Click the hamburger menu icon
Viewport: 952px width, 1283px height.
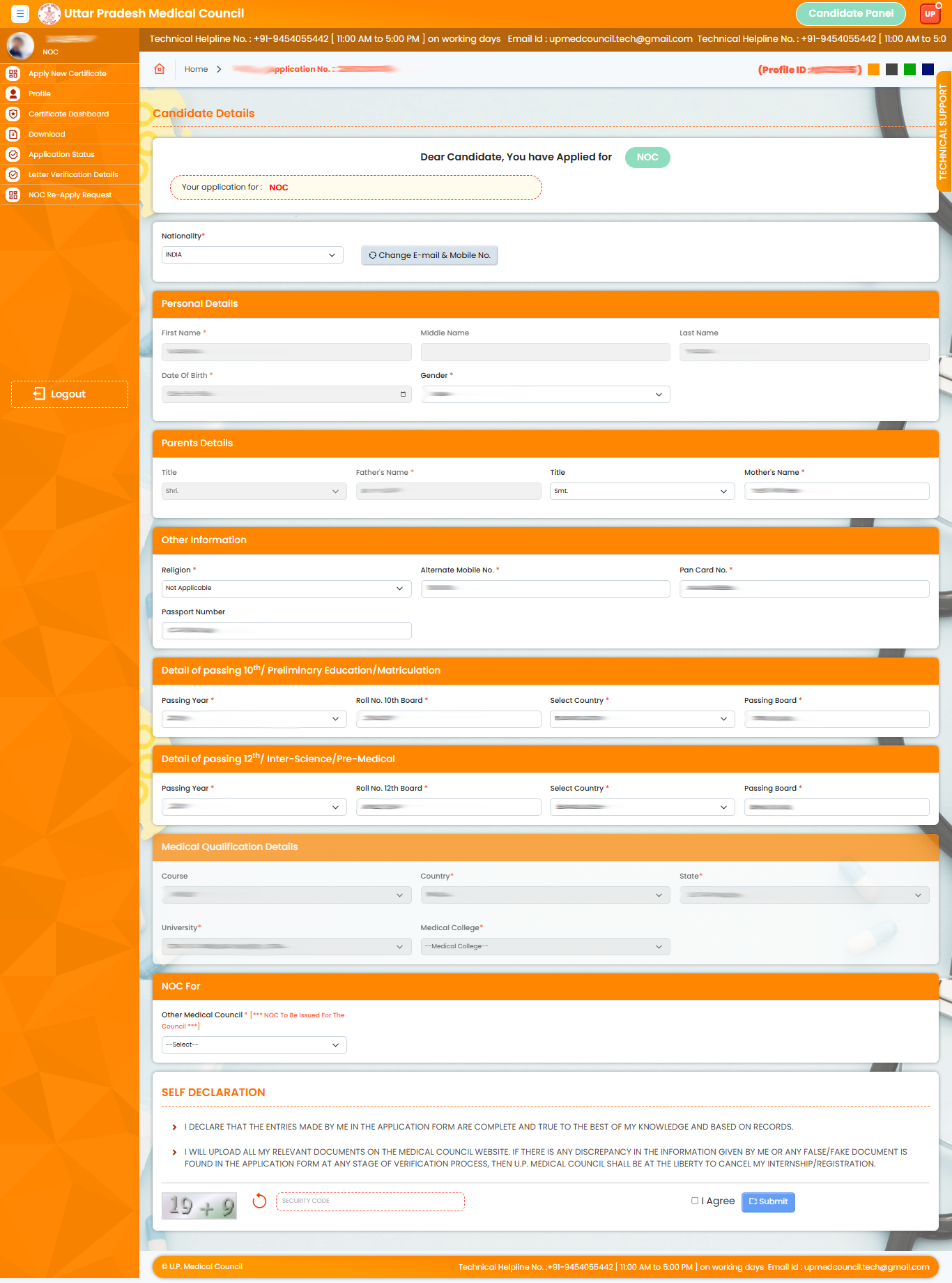20,13
